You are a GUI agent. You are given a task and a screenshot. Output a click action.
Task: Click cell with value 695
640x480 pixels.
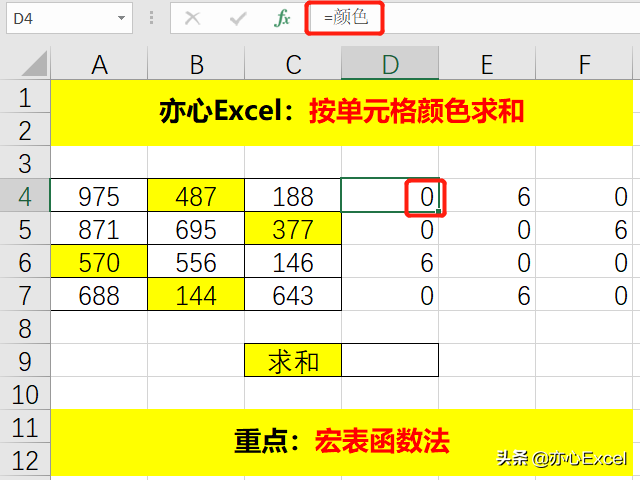coord(196,228)
